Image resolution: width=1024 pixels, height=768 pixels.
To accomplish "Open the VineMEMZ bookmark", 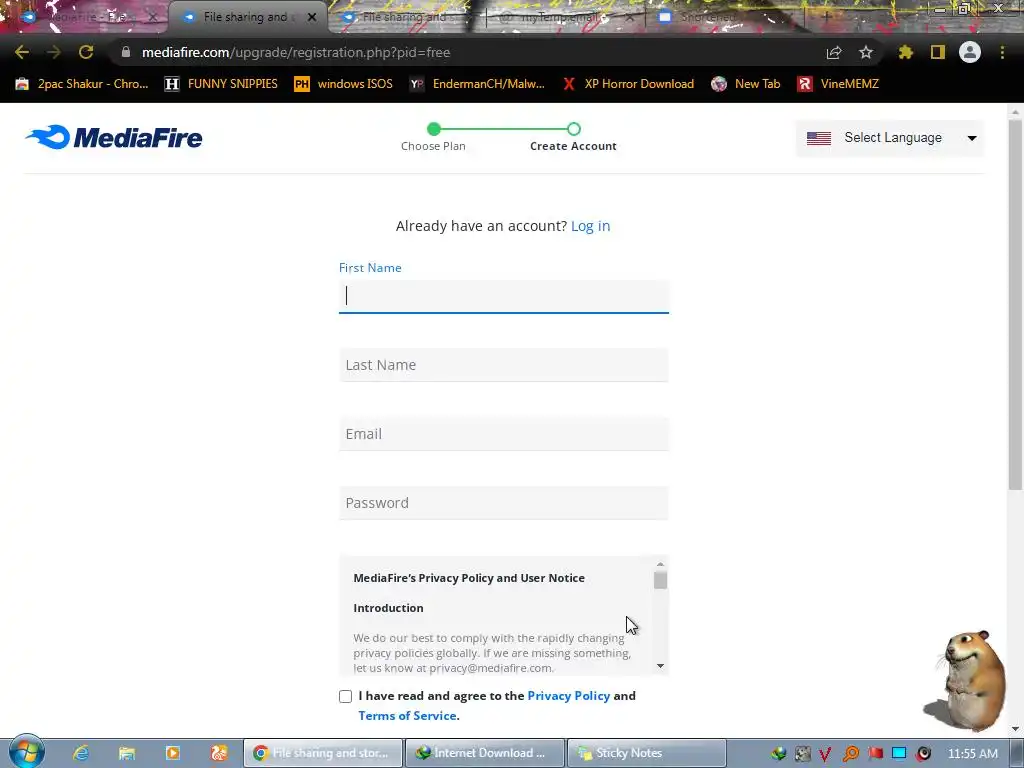I will 839,84.
